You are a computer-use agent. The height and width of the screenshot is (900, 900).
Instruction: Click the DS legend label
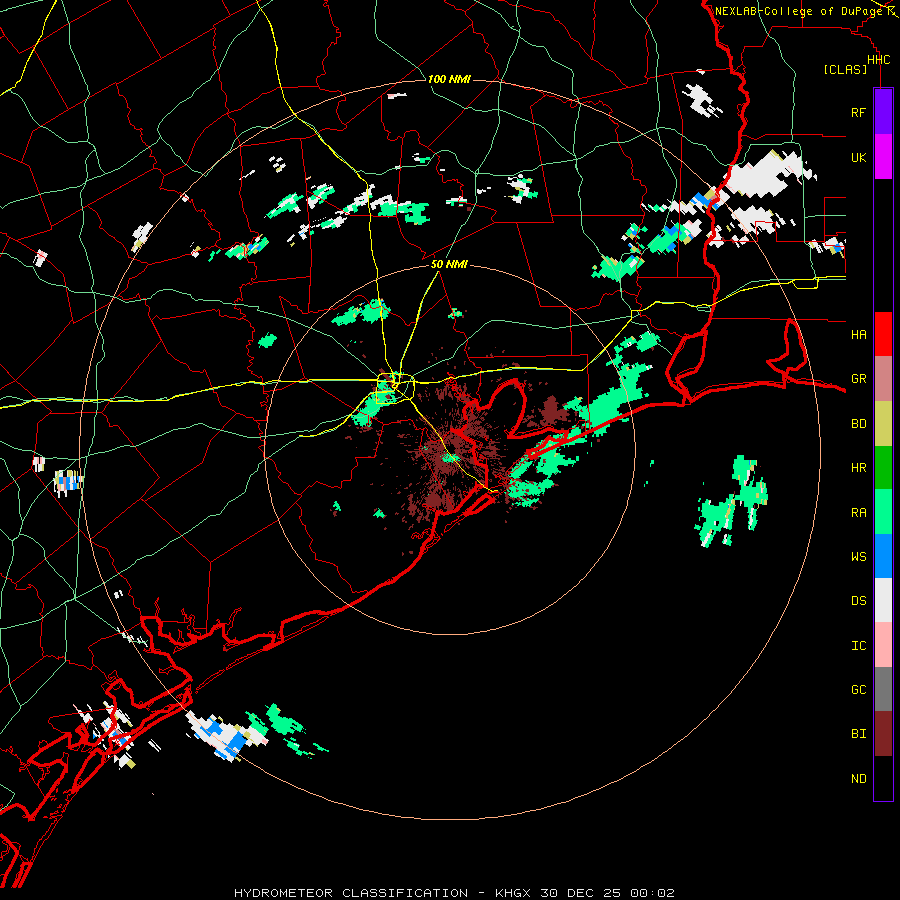858,601
